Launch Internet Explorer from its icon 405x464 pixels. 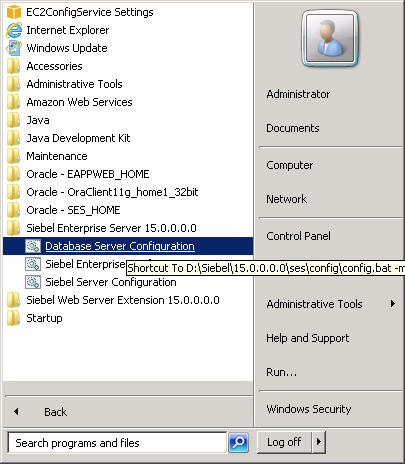(x=14, y=30)
